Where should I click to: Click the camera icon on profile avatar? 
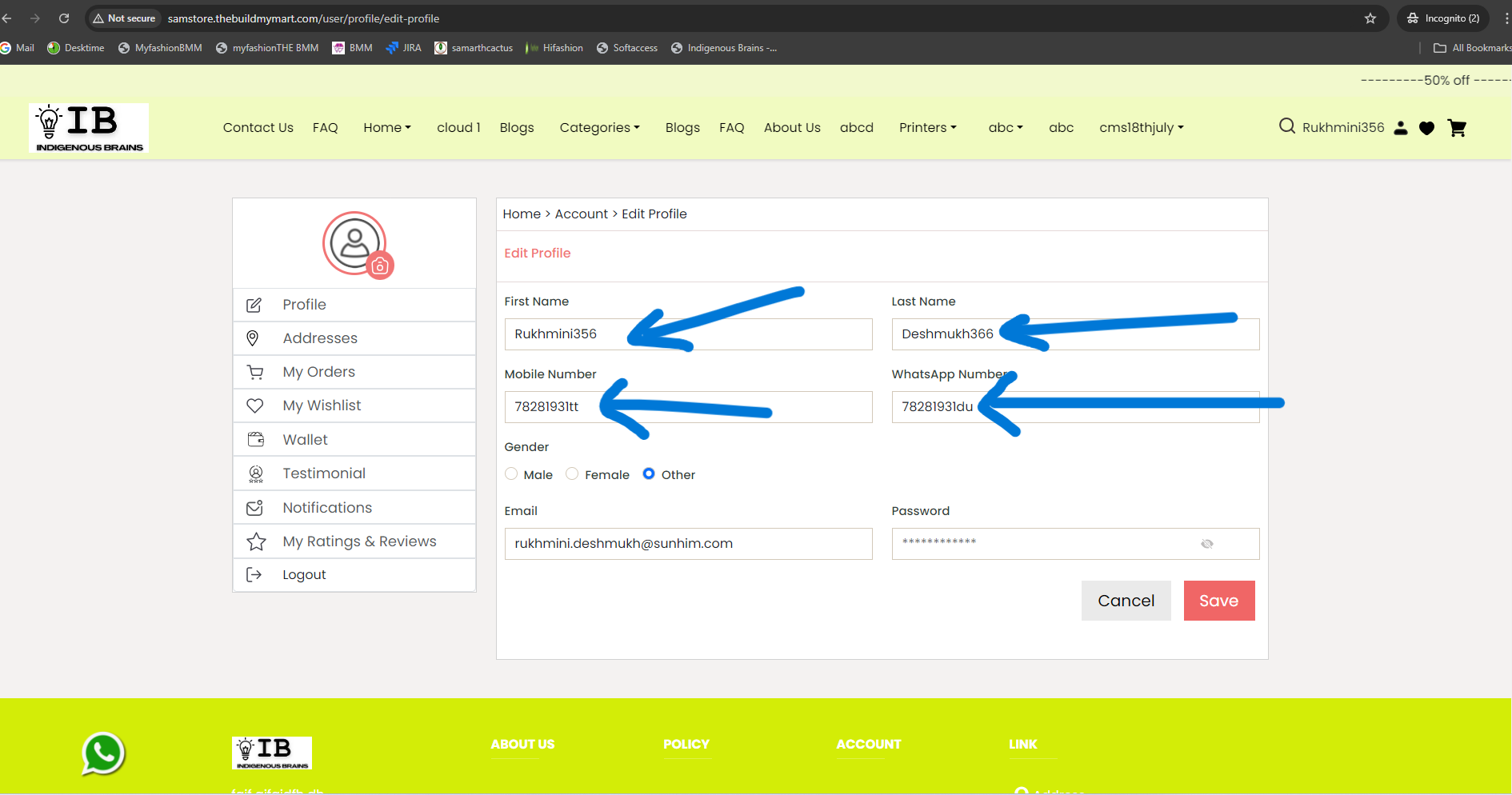(380, 266)
